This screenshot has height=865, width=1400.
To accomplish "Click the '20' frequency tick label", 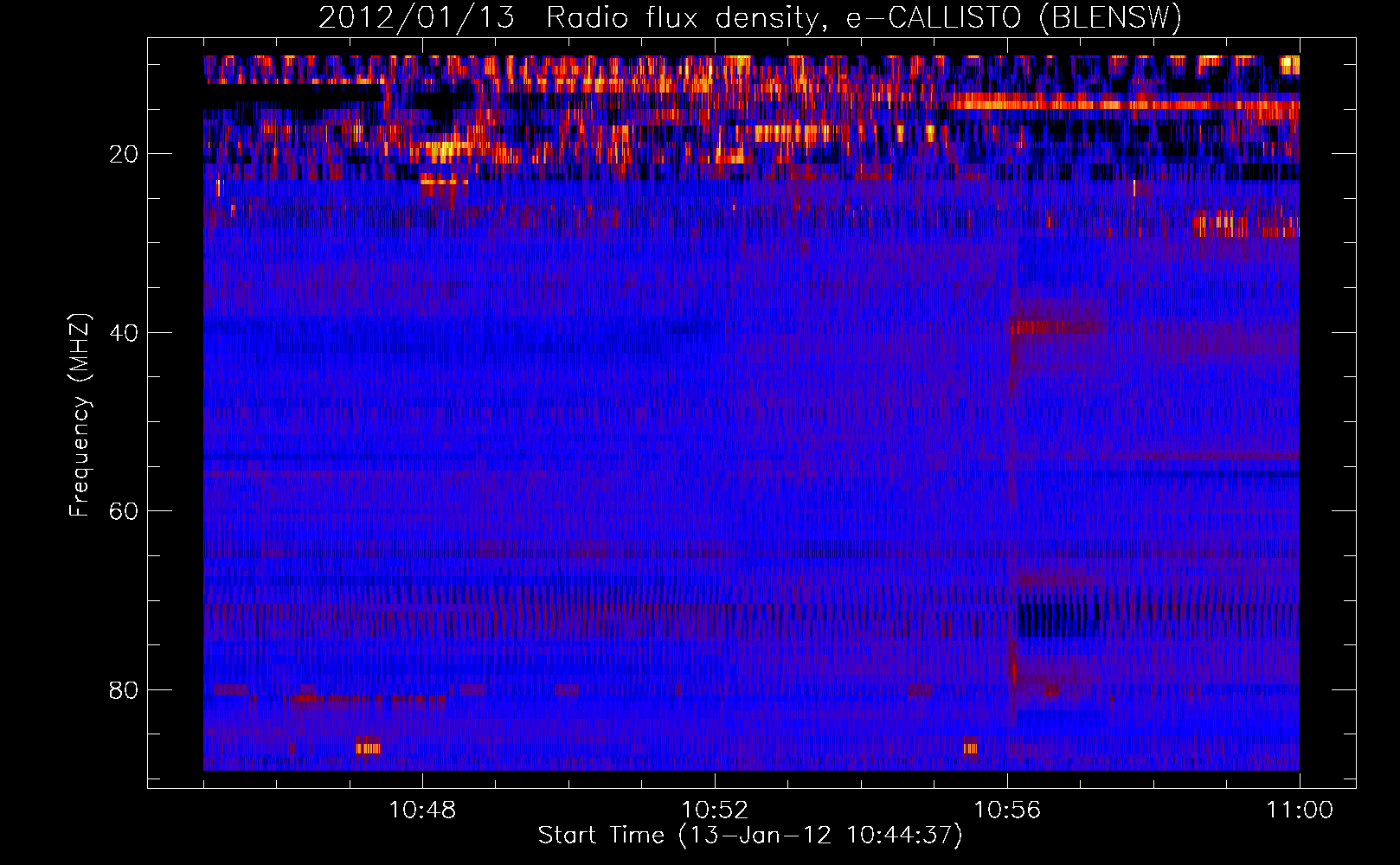I will (x=124, y=155).
